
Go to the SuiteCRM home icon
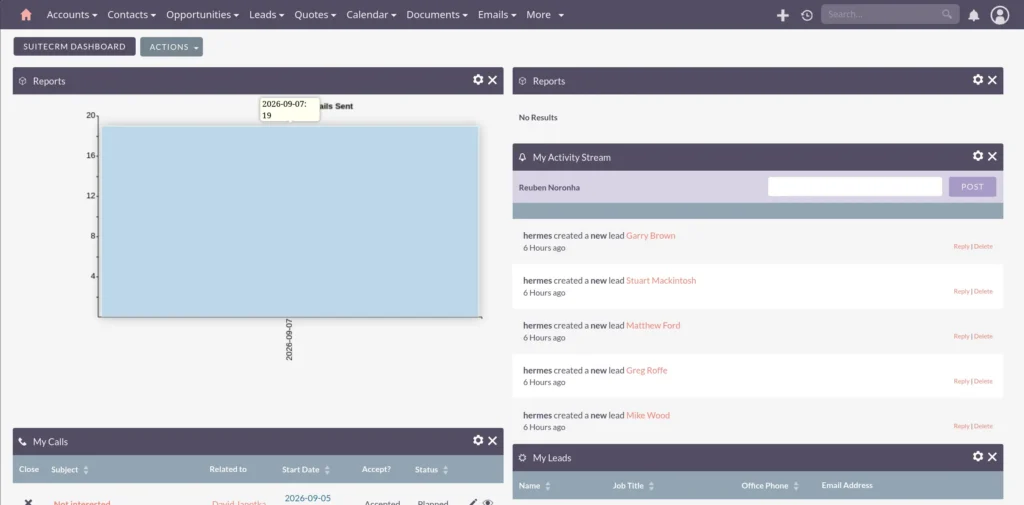point(26,14)
